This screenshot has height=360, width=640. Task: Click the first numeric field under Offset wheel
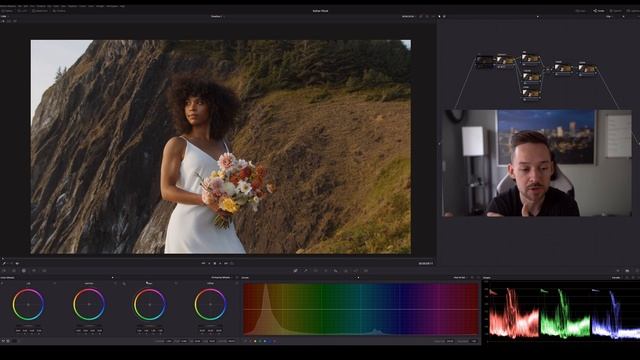pos(202,331)
